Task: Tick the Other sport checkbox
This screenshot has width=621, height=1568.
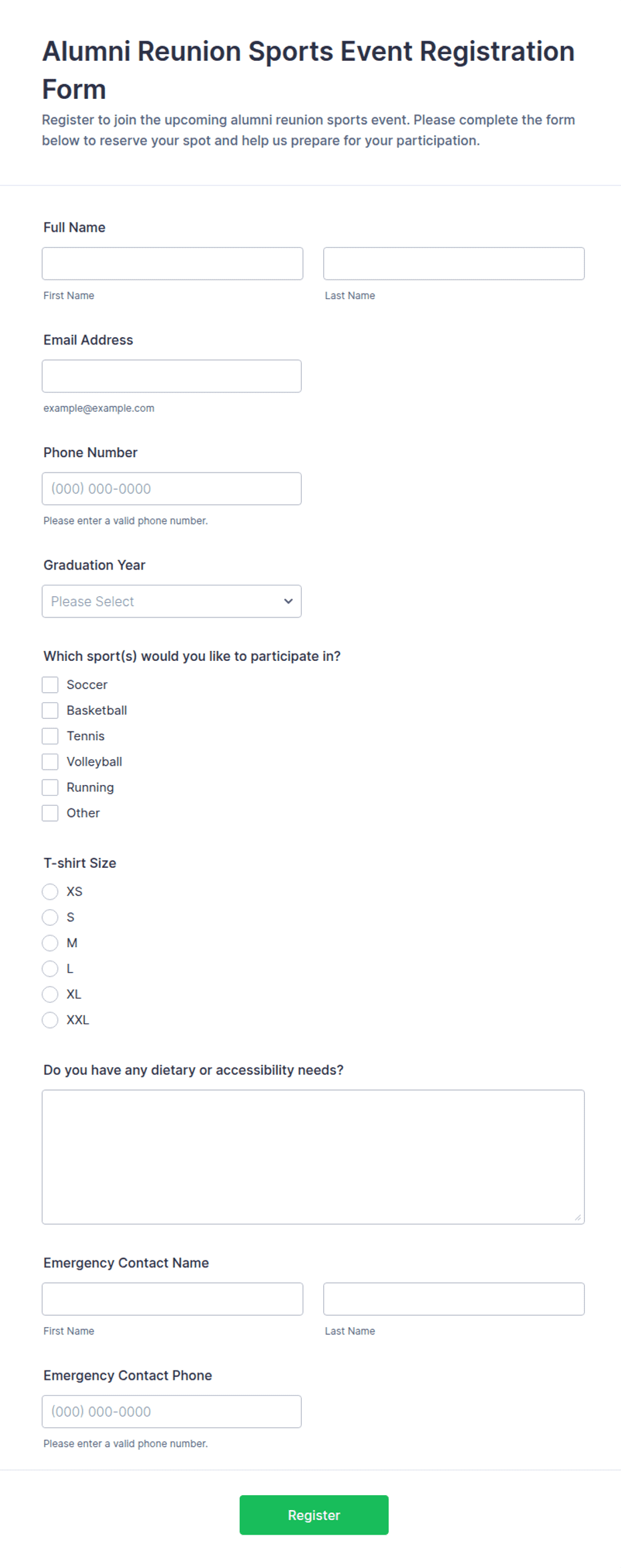Action: tap(50, 813)
